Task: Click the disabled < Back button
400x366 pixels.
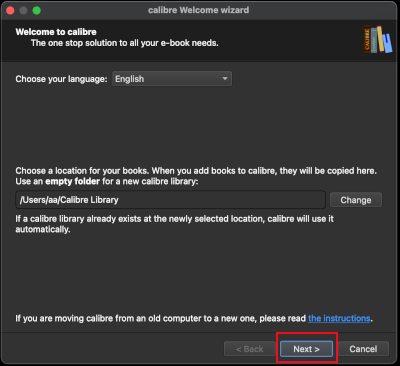Action: tap(250, 349)
